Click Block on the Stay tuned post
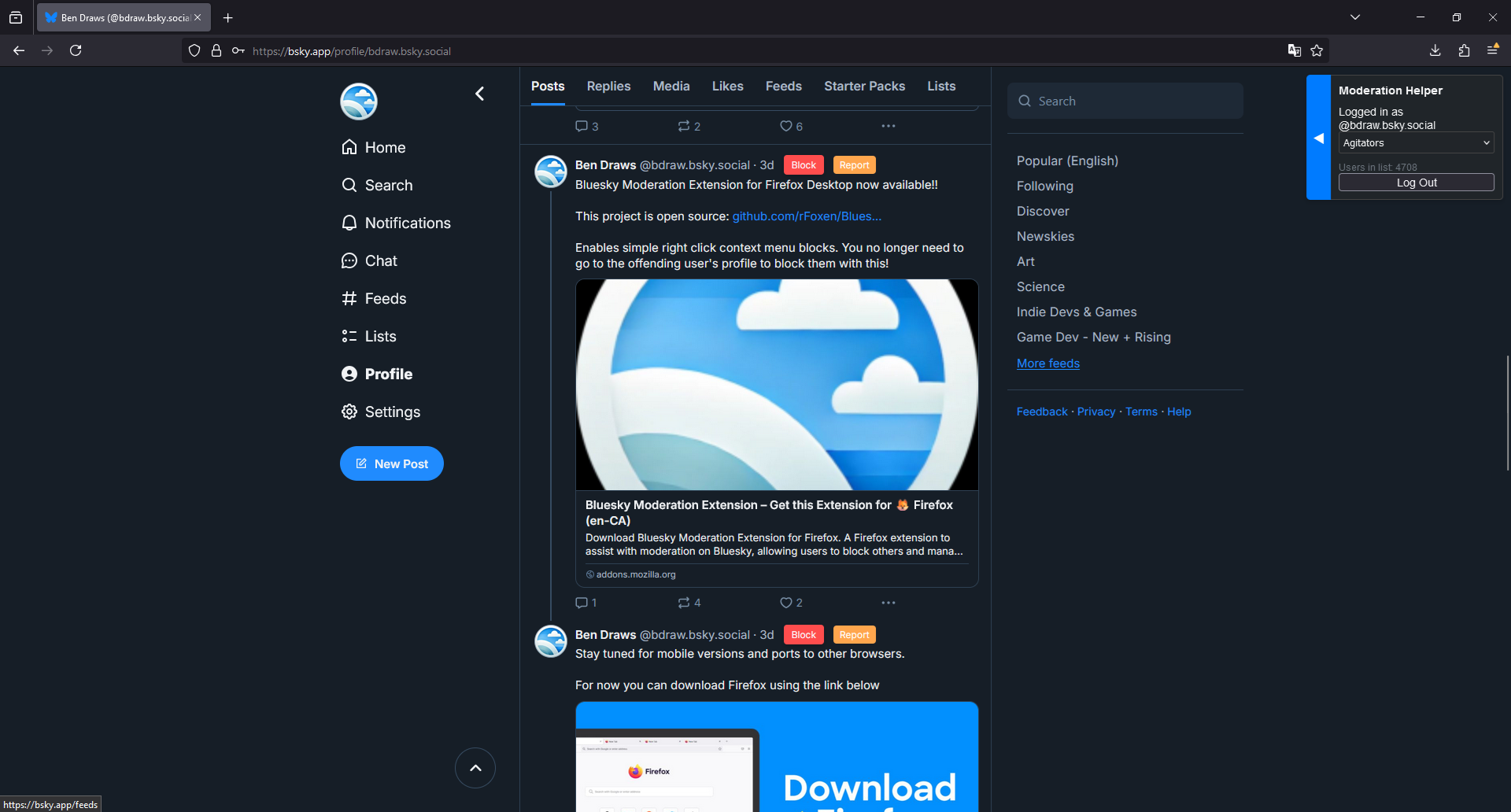 [x=804, y=635]
